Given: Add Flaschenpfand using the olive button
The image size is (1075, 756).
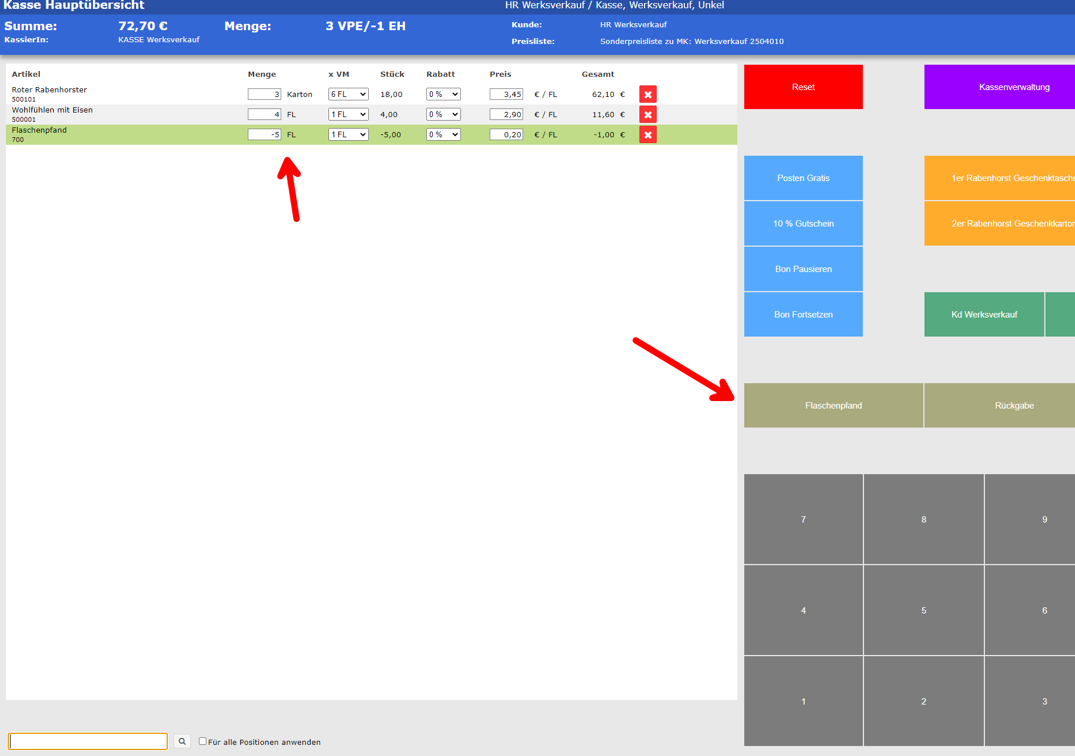Looking at the screenshot, I should pos(833,405).
